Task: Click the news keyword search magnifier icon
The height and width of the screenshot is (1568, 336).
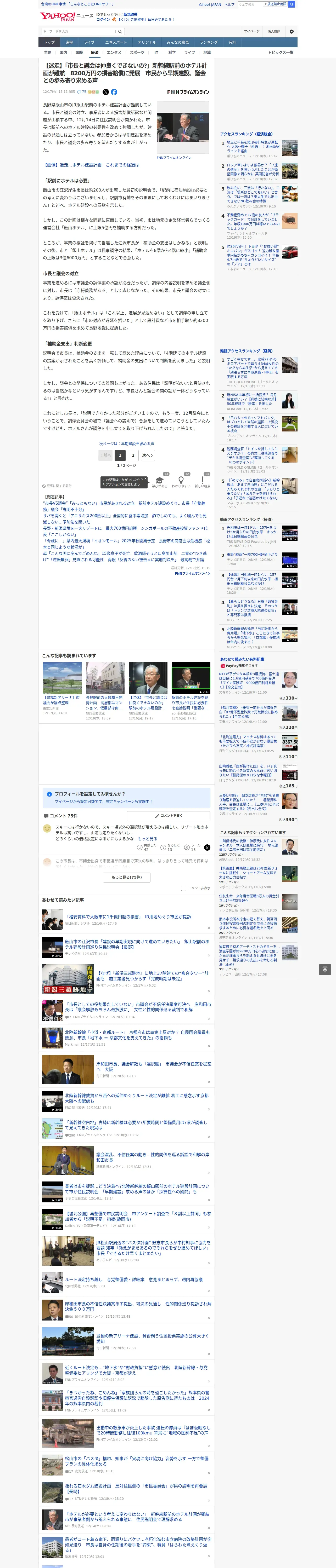Action: point(120,32)
